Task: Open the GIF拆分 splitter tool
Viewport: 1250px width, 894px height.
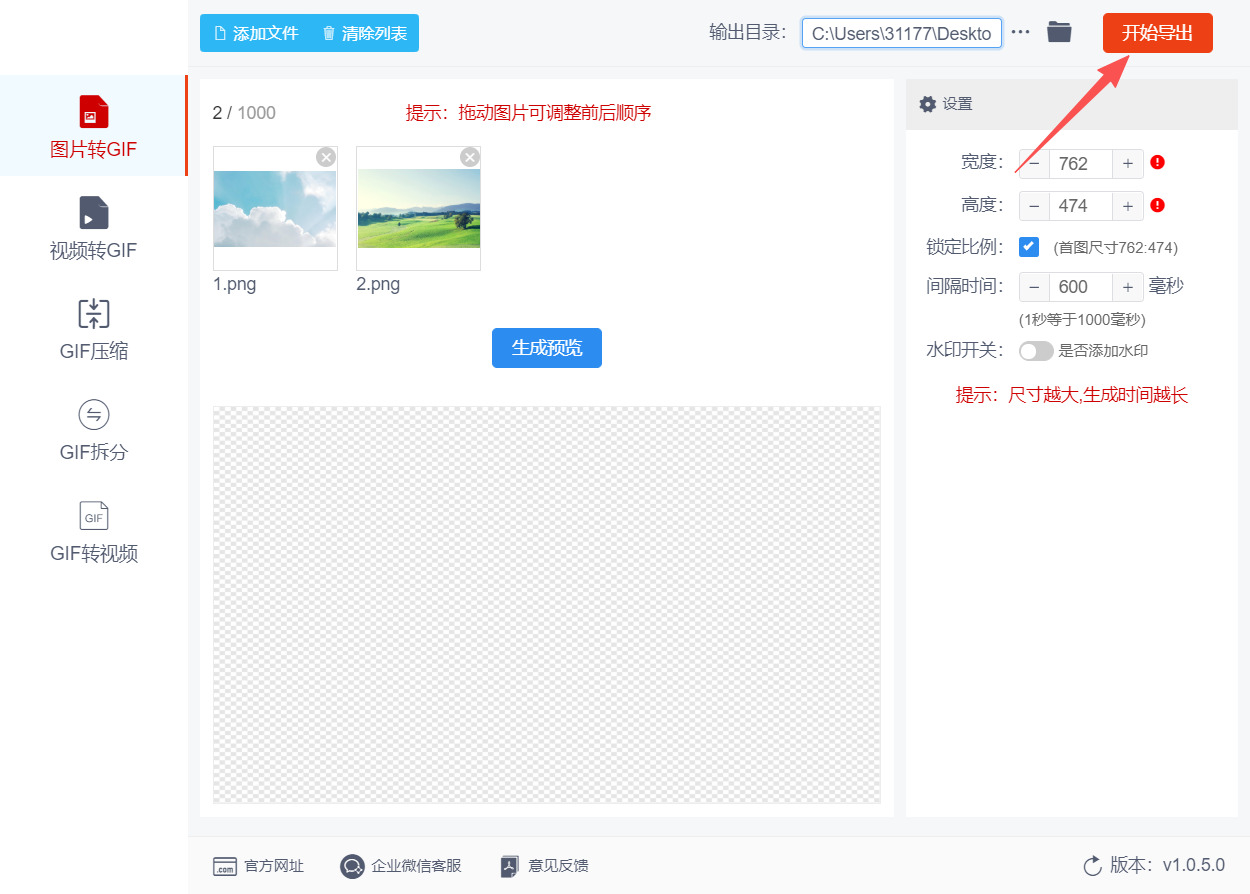Action: [92, 430]
